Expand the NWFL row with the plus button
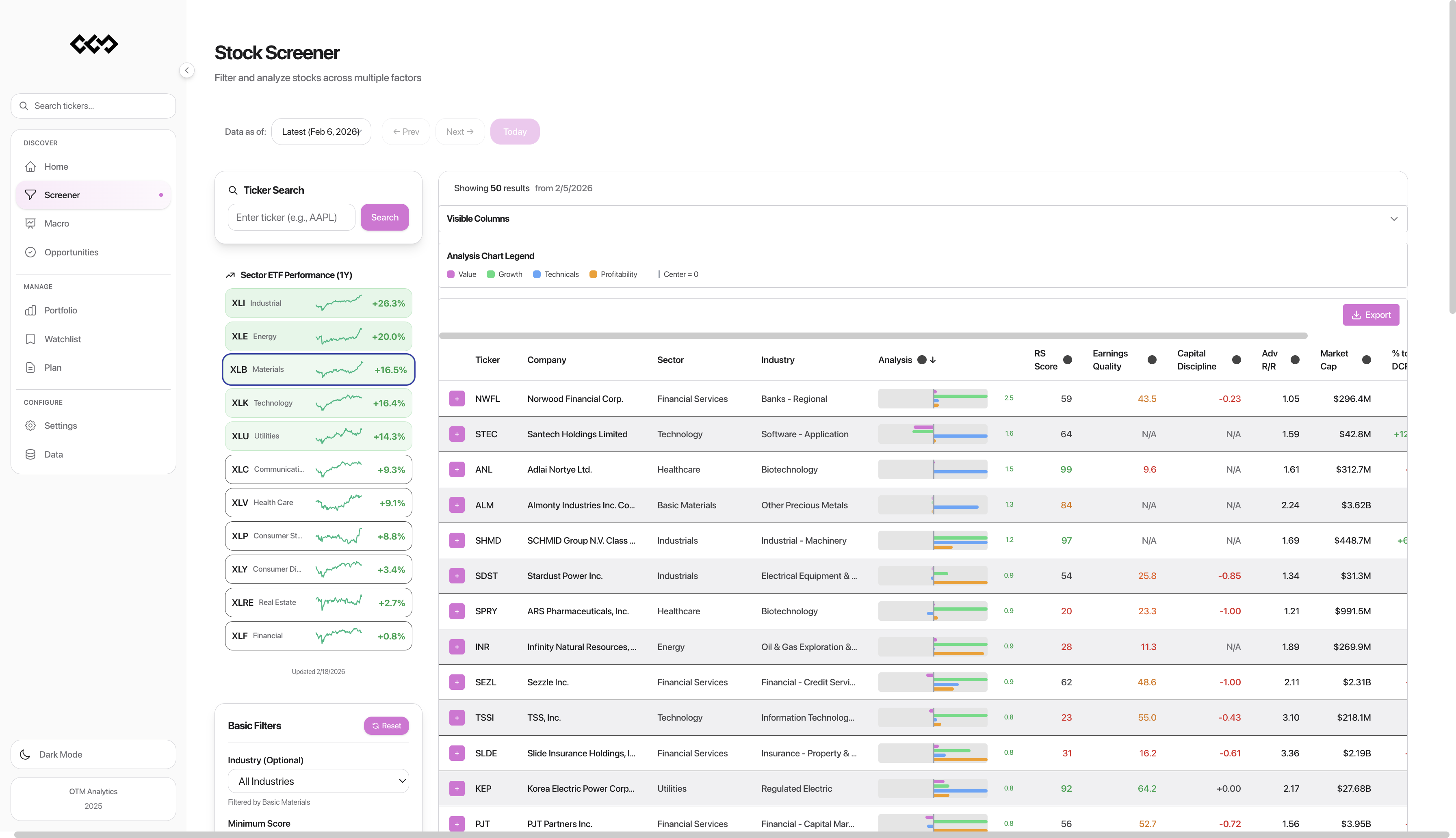This screenshot has width=1456, height=838. click(457, 398)
